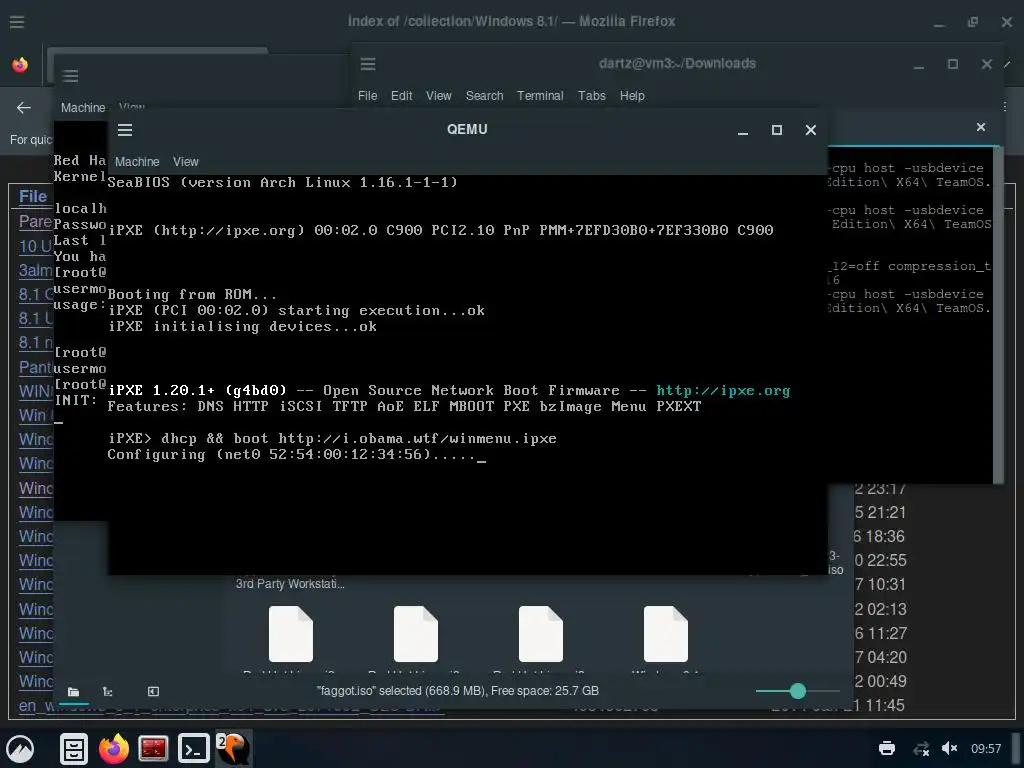Open Firefox window hamburger menu in title bar
This screenshot has height=768, width=1024.
pos(17,22)
